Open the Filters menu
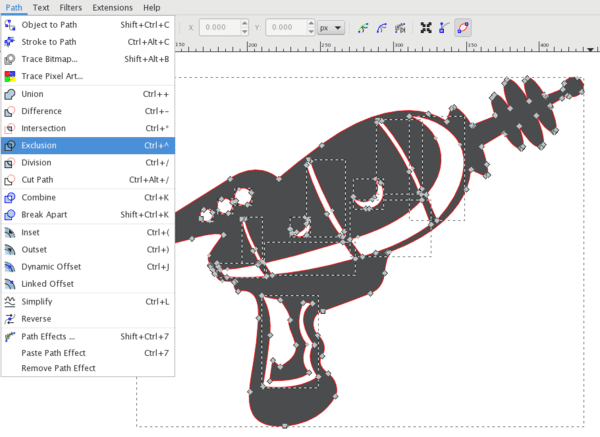 (x=70, y=7)
